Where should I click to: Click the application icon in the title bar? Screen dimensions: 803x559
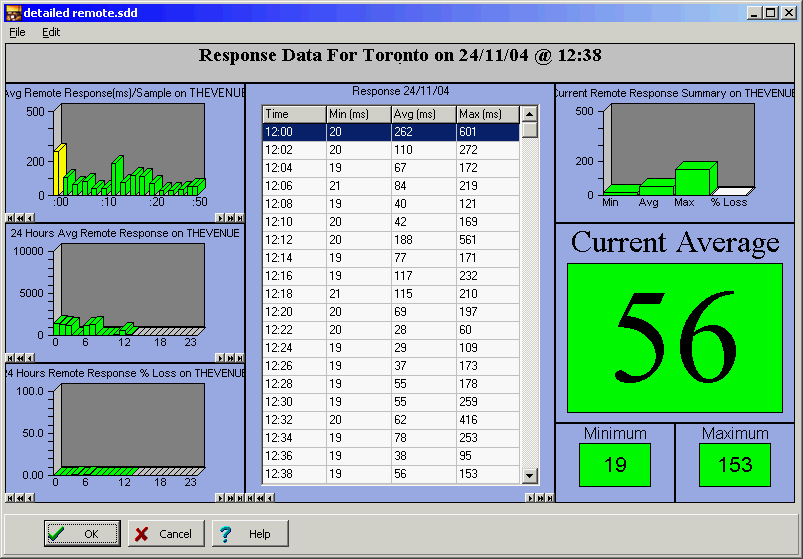(x=12, y=12)
